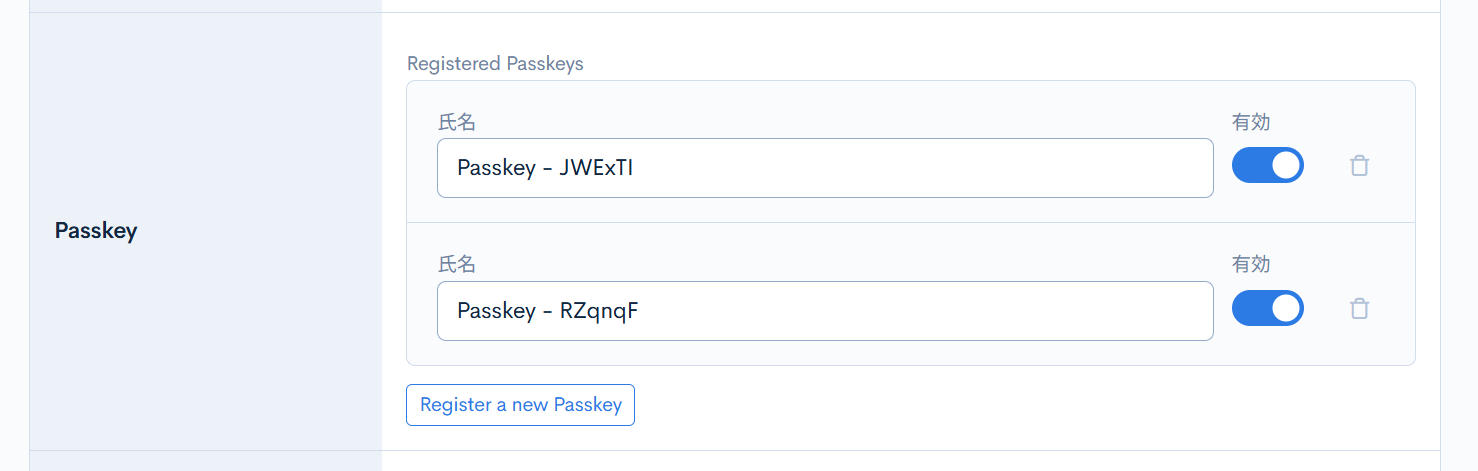Turn off the Passkey - RZqnqF switch

point(1267,308)
